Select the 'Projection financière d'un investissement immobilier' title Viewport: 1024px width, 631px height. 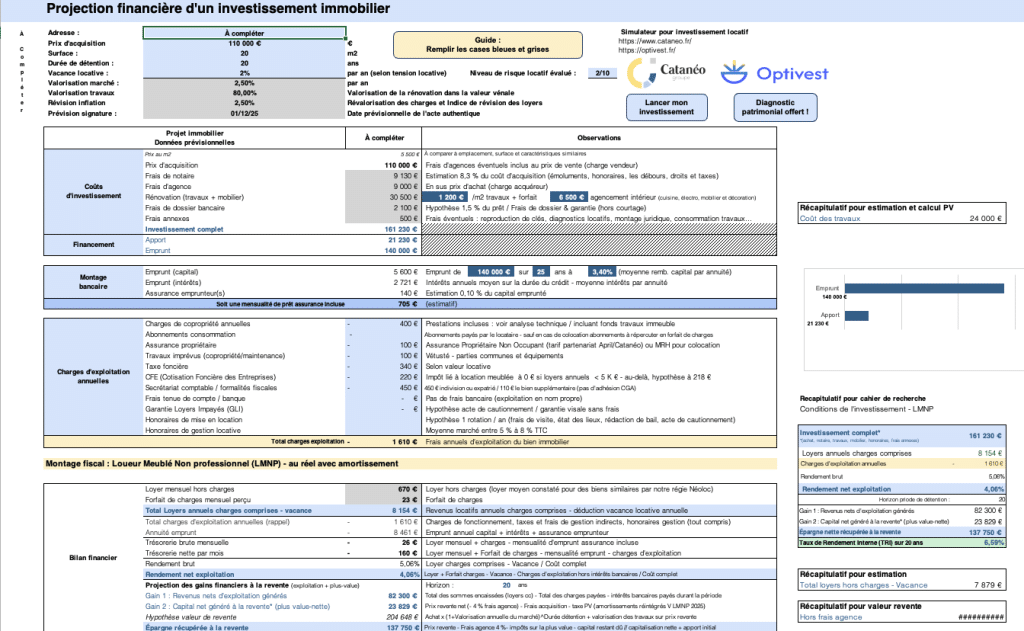[218, 8]
